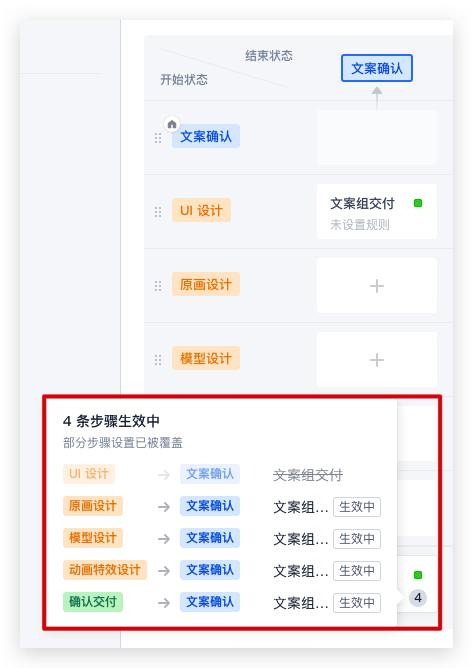Click 生效中 badge in 原画设计 popup row
This screenshot has height=668, width=473.
point(357,507)
